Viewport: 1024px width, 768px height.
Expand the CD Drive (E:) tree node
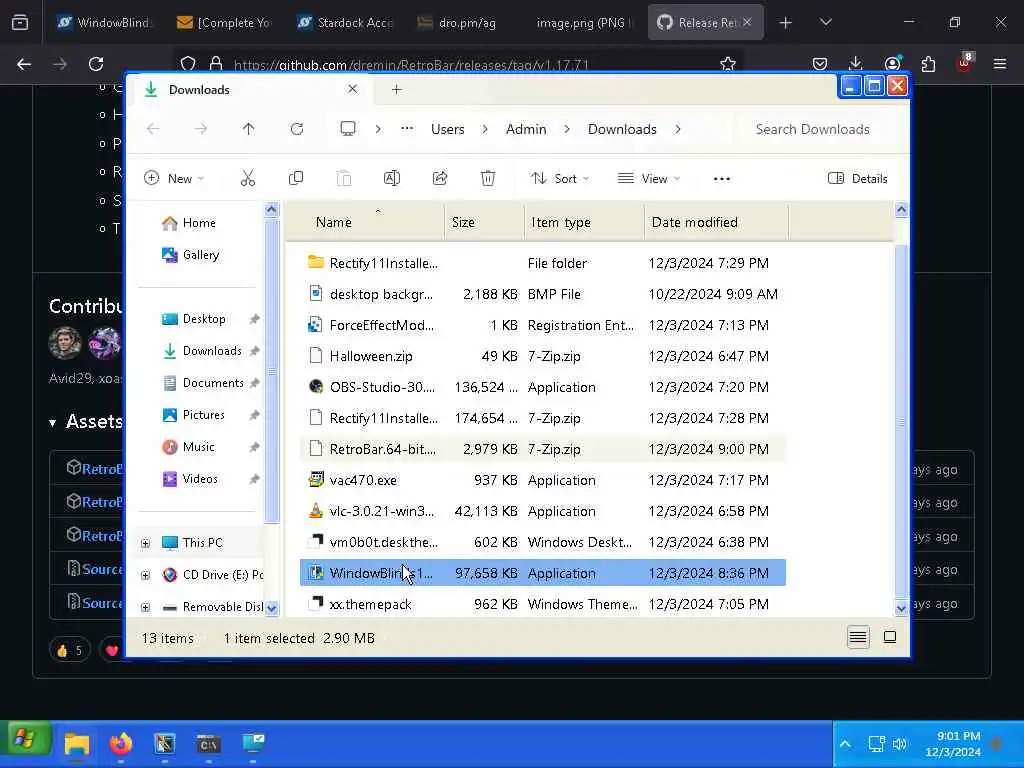click(x=145, y=575)
